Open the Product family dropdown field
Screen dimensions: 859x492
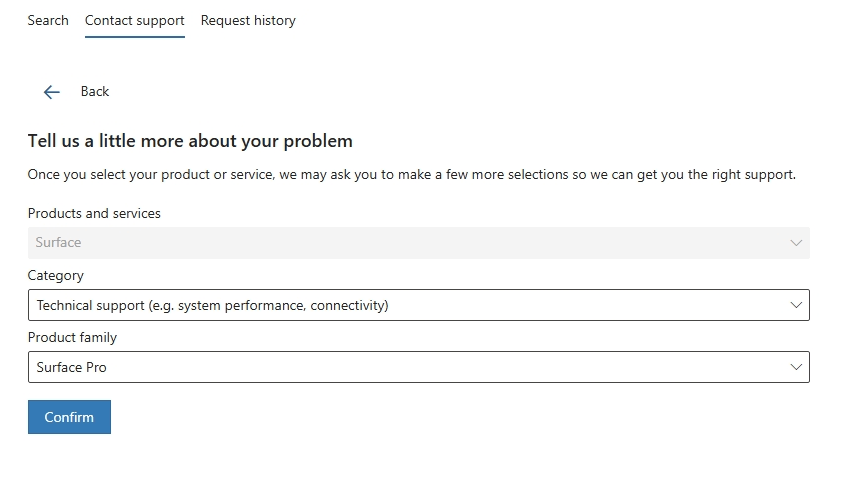[x=418, y=367]
